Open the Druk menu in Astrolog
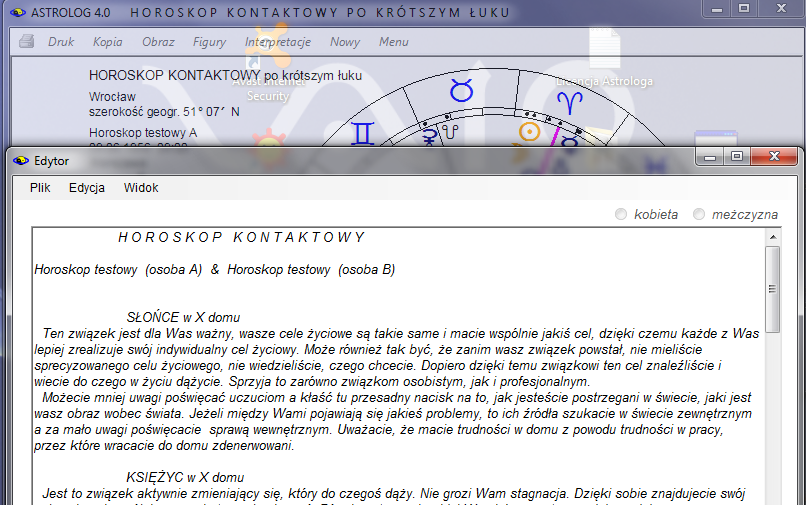The height and width of the screenshot is (505, 806). (61, 42)
